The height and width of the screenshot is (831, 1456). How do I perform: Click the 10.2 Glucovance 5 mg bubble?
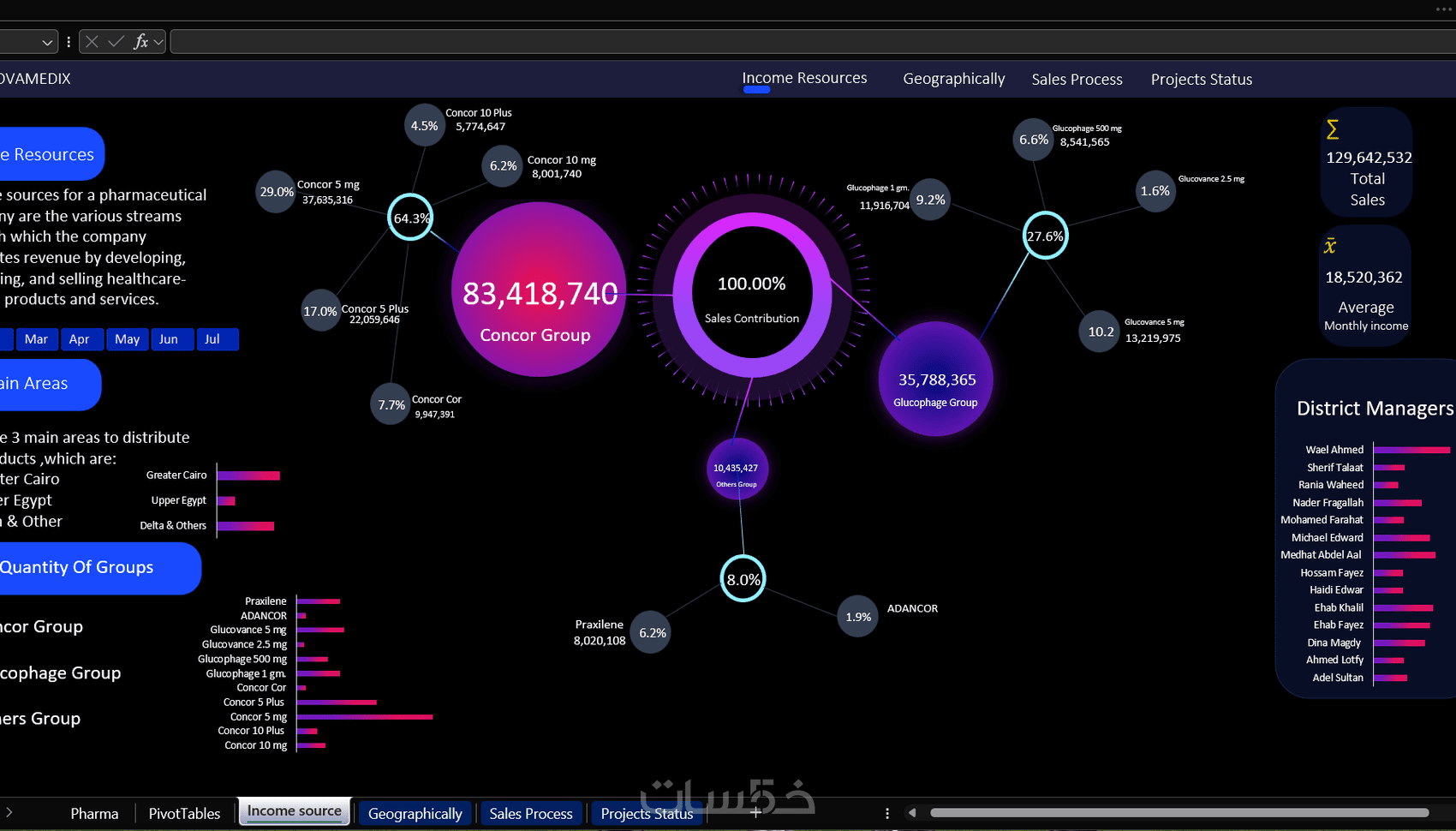(1100, 332)
